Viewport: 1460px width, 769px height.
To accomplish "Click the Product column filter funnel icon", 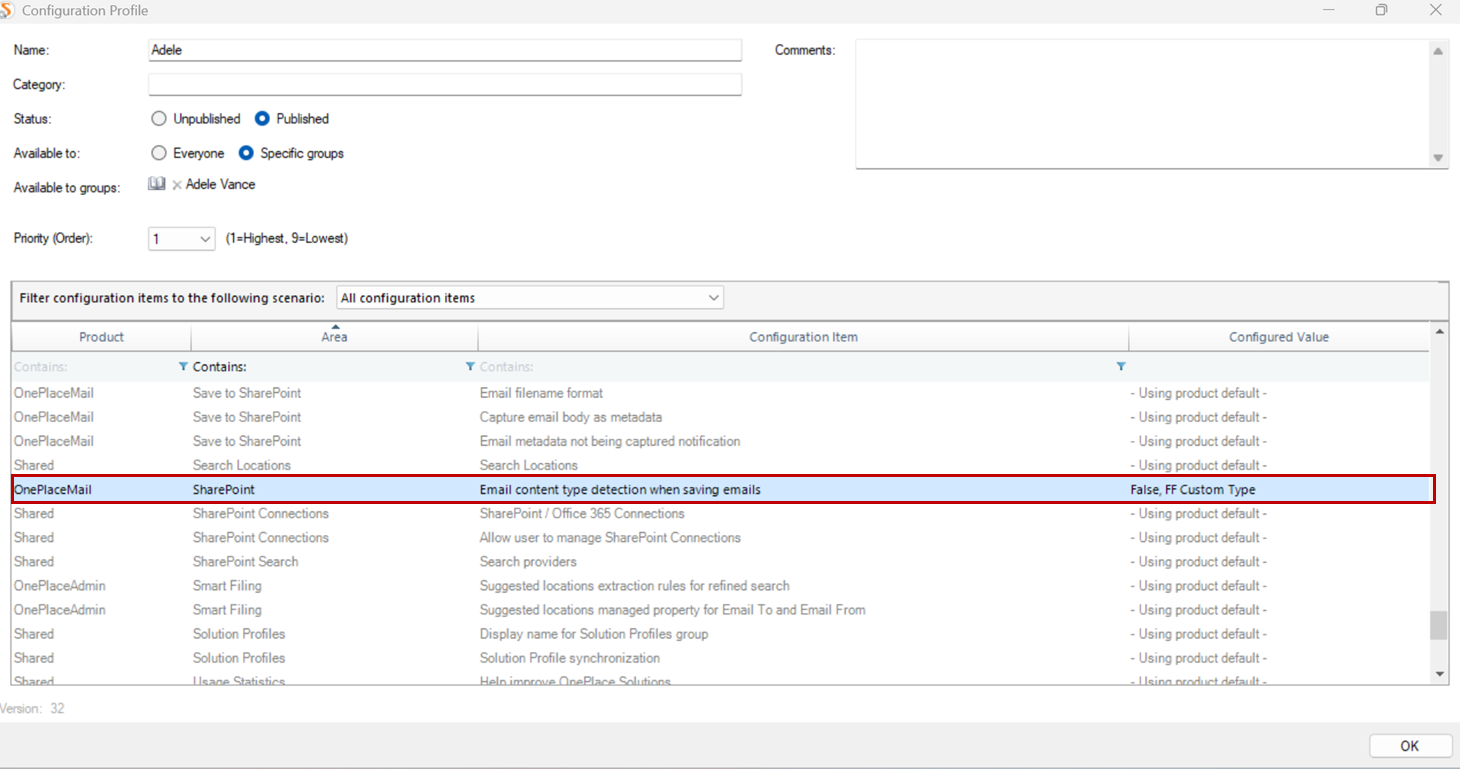I will (182, 367).
